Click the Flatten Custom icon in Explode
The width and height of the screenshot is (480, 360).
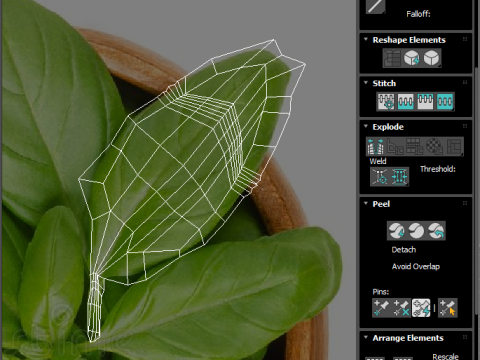click(x=454, y=146)
